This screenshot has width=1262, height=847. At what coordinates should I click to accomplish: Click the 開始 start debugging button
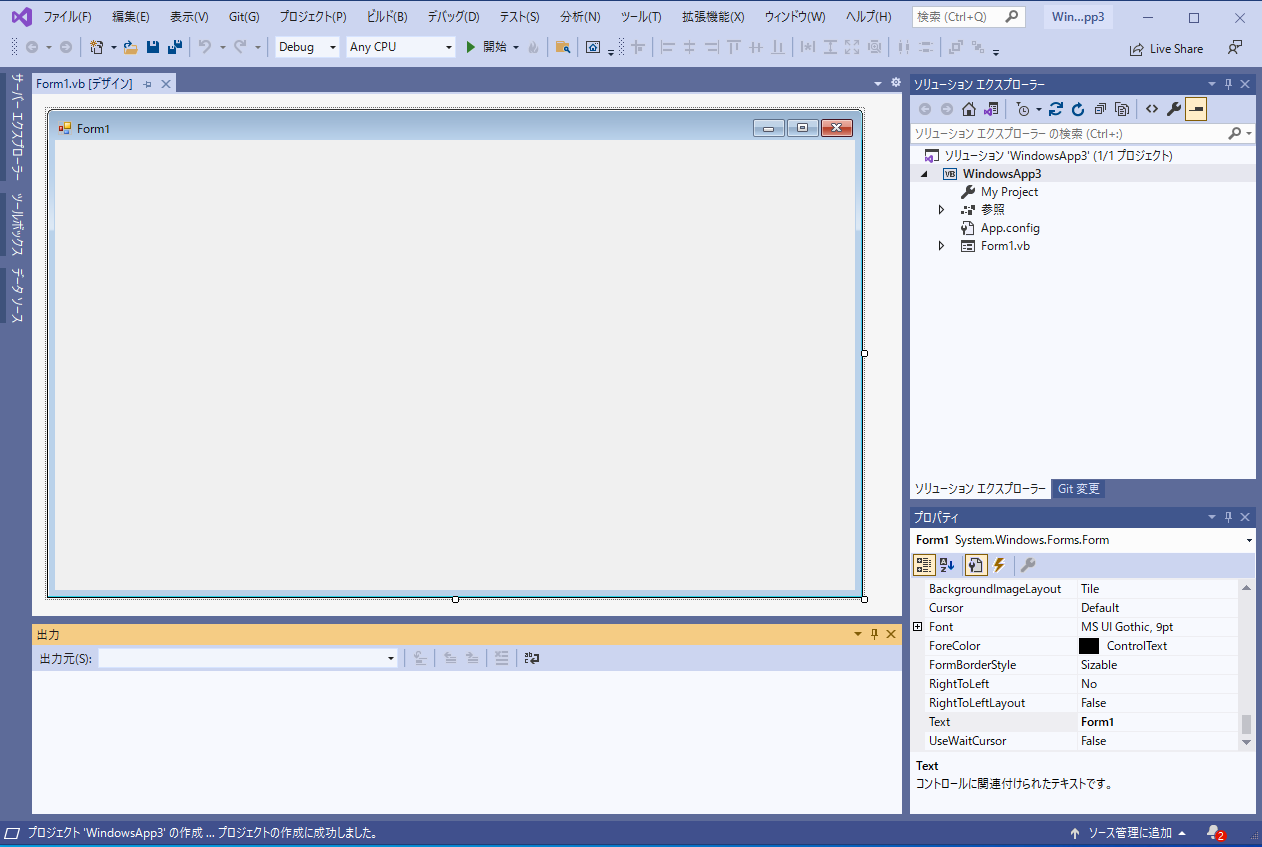(487, 47)
